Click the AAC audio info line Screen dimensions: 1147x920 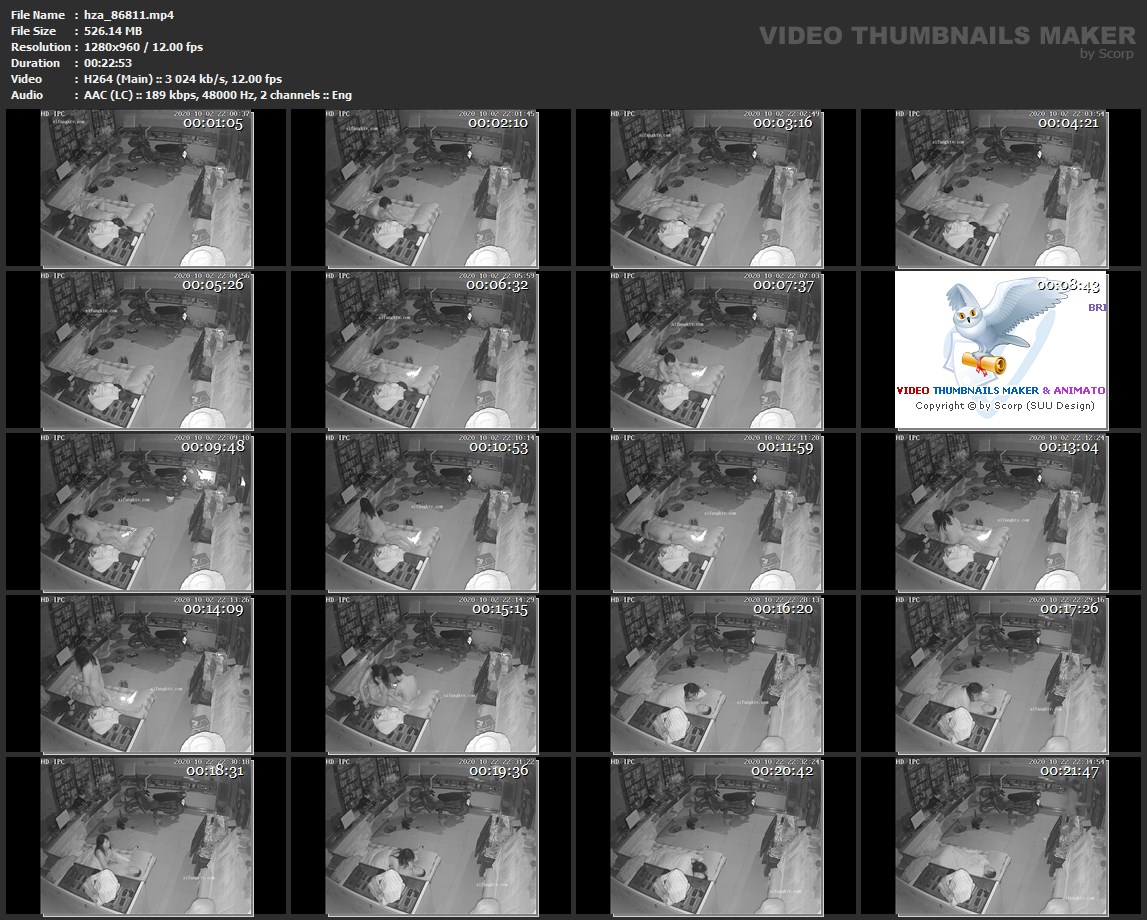click(213, 95)
